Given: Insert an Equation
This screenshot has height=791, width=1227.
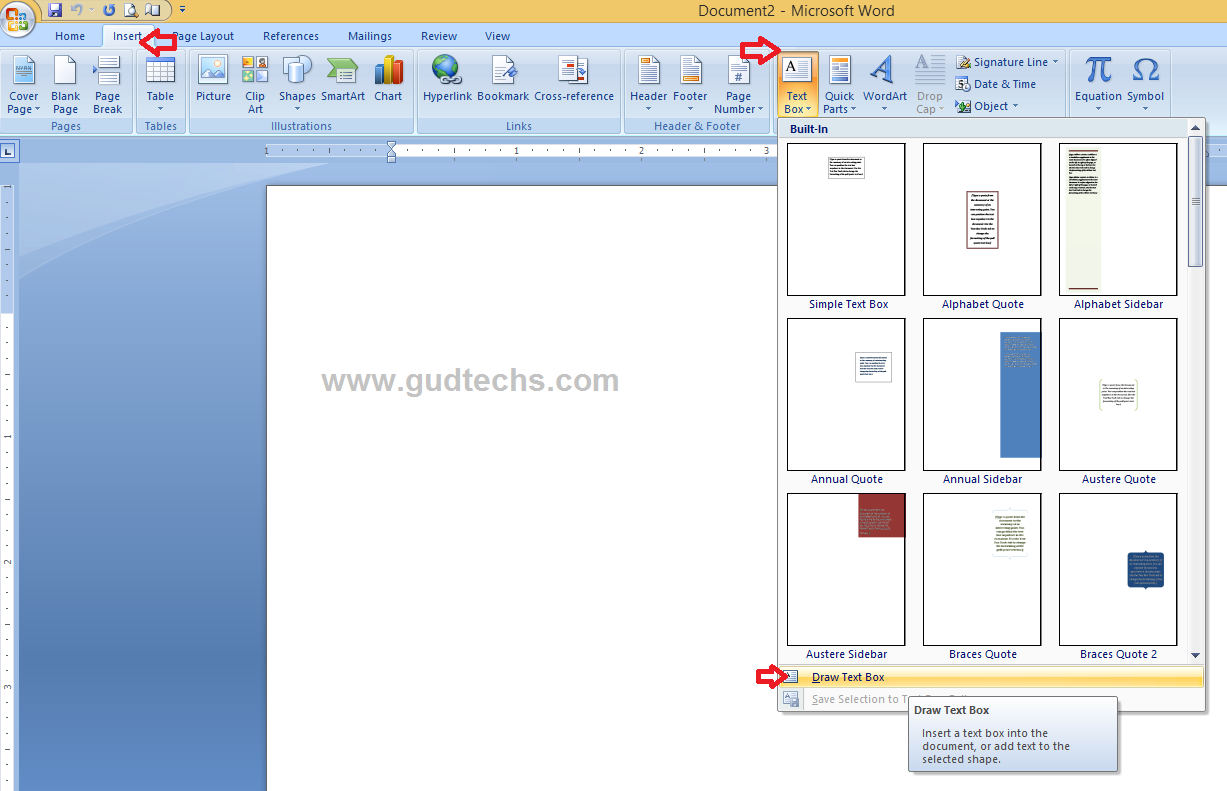Looking at the screenshot, I should [x=1098, y=85].
